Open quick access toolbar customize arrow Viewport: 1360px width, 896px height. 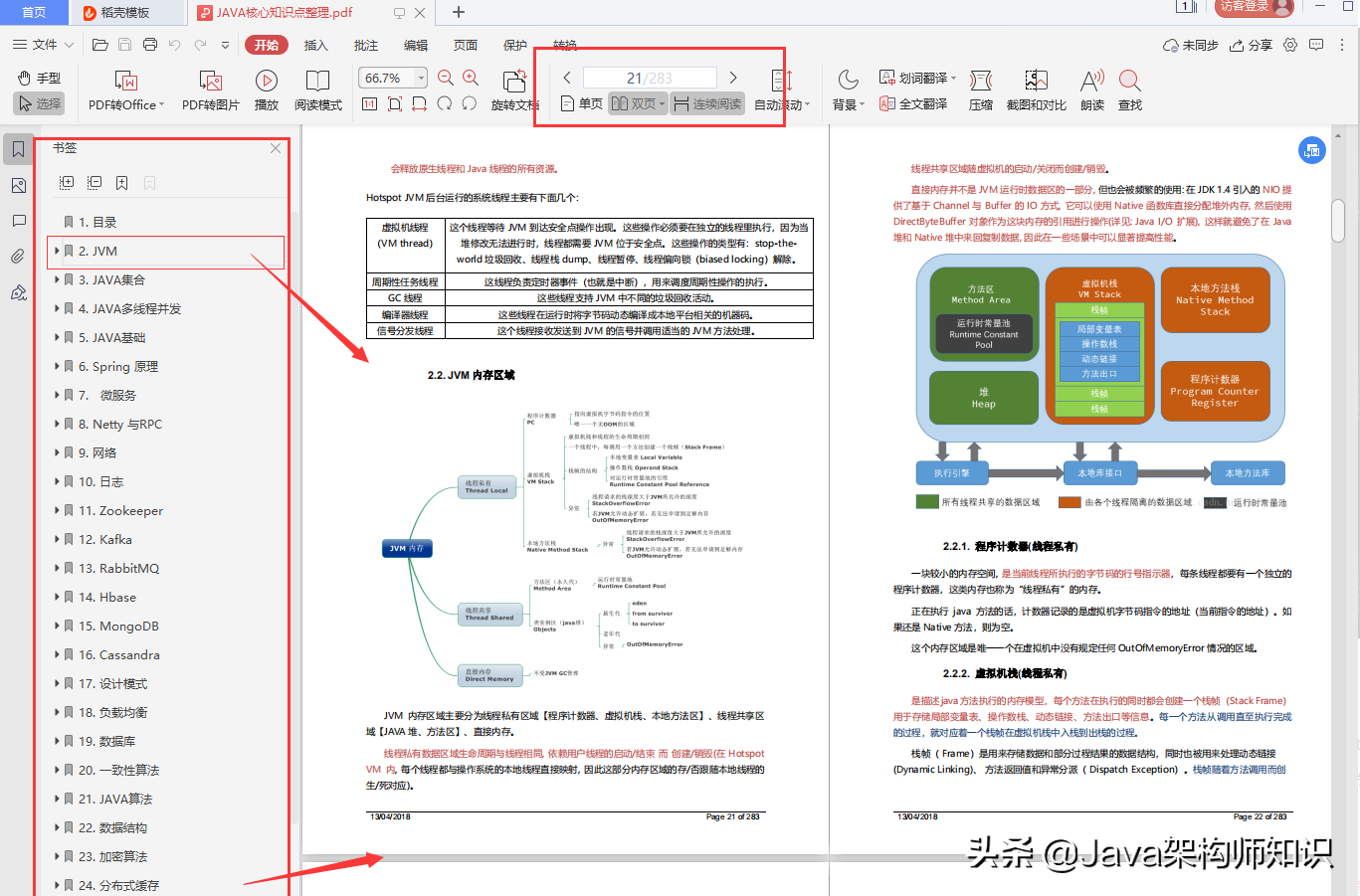pos(226,45)
